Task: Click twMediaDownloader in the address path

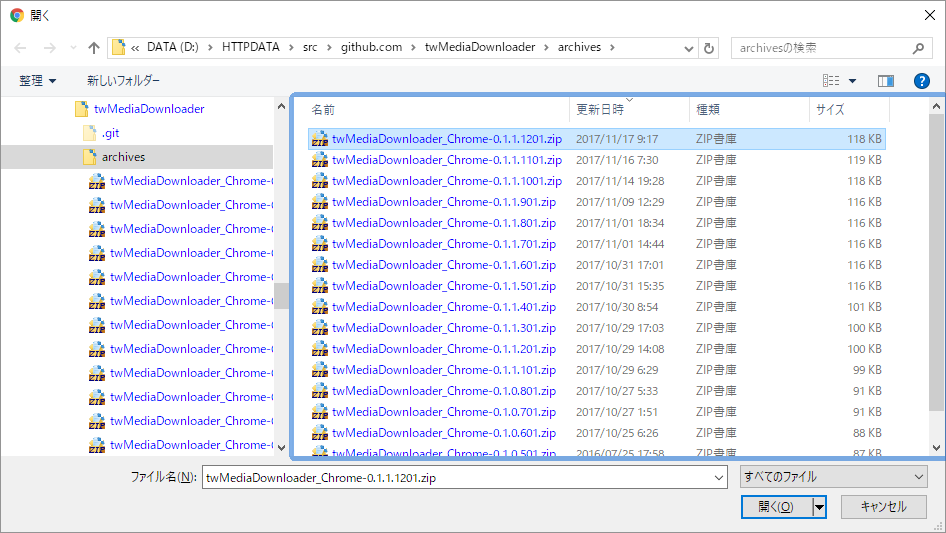Action: tap(480, 47)
